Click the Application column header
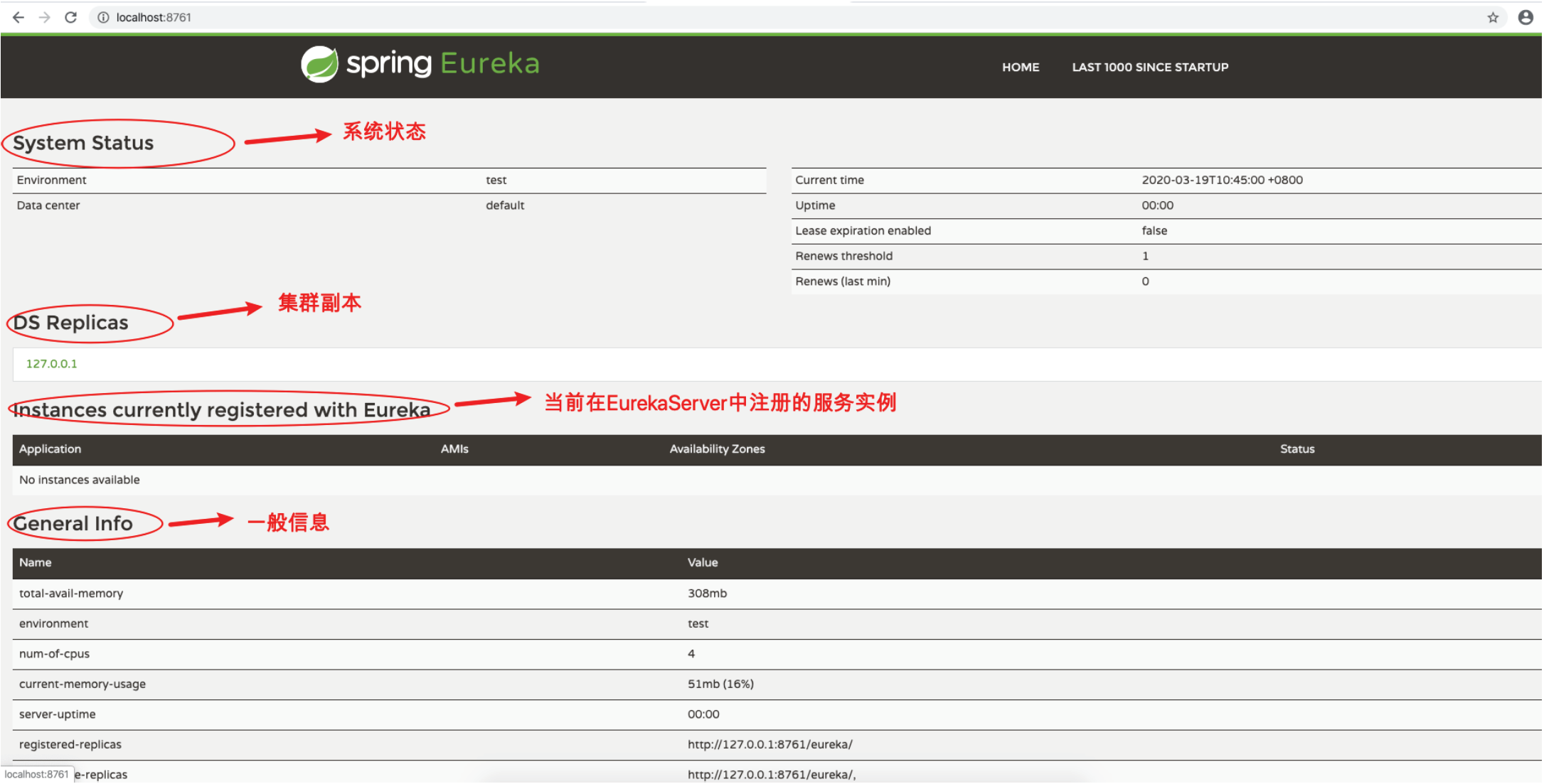The image size is (1544, 784). point(50,449)
